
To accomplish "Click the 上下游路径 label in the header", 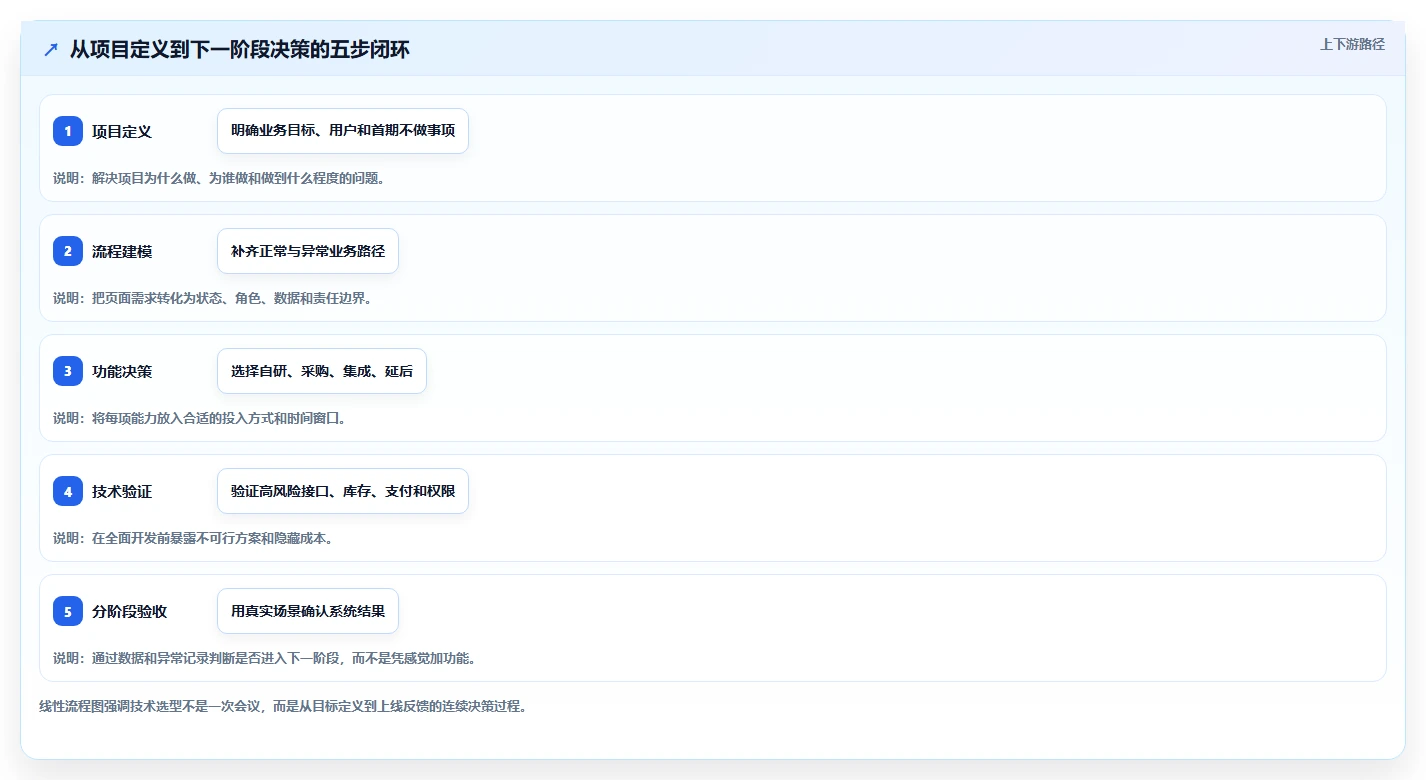I will tap(1352, 44).
